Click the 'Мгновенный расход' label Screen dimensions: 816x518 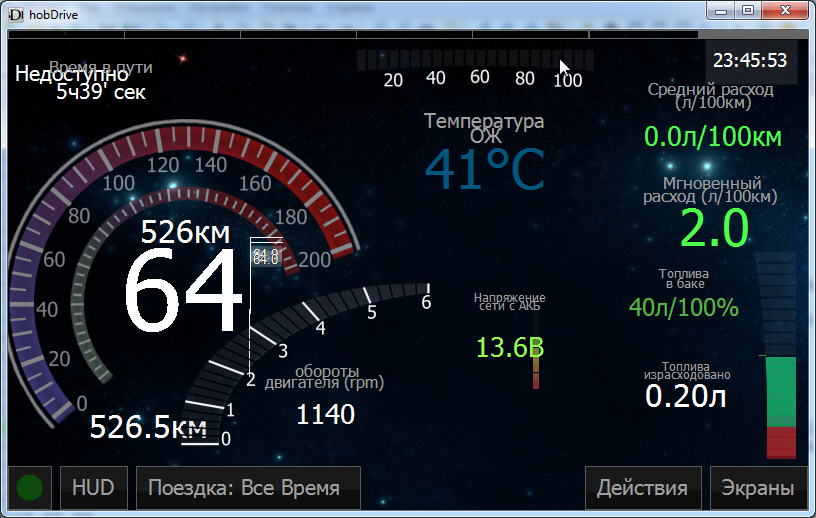pos(710,190)
